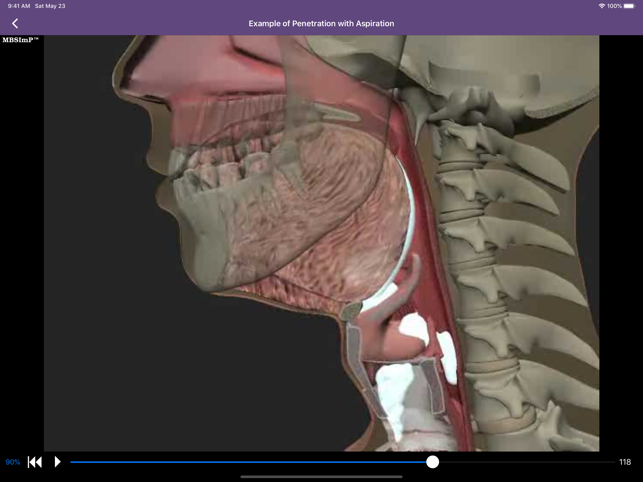Tap the Wi-Fi status icon
The image size is (643, 482).
[x=601, y=6]
